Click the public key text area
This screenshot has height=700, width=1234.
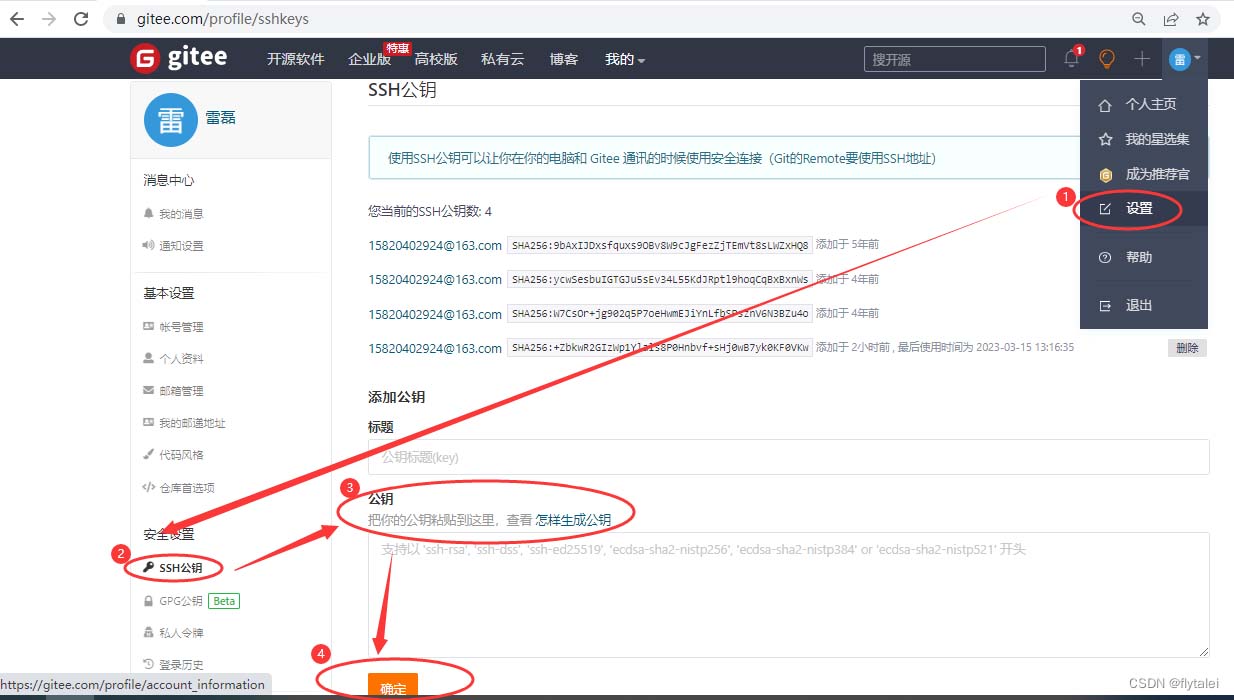coord(788,594)
